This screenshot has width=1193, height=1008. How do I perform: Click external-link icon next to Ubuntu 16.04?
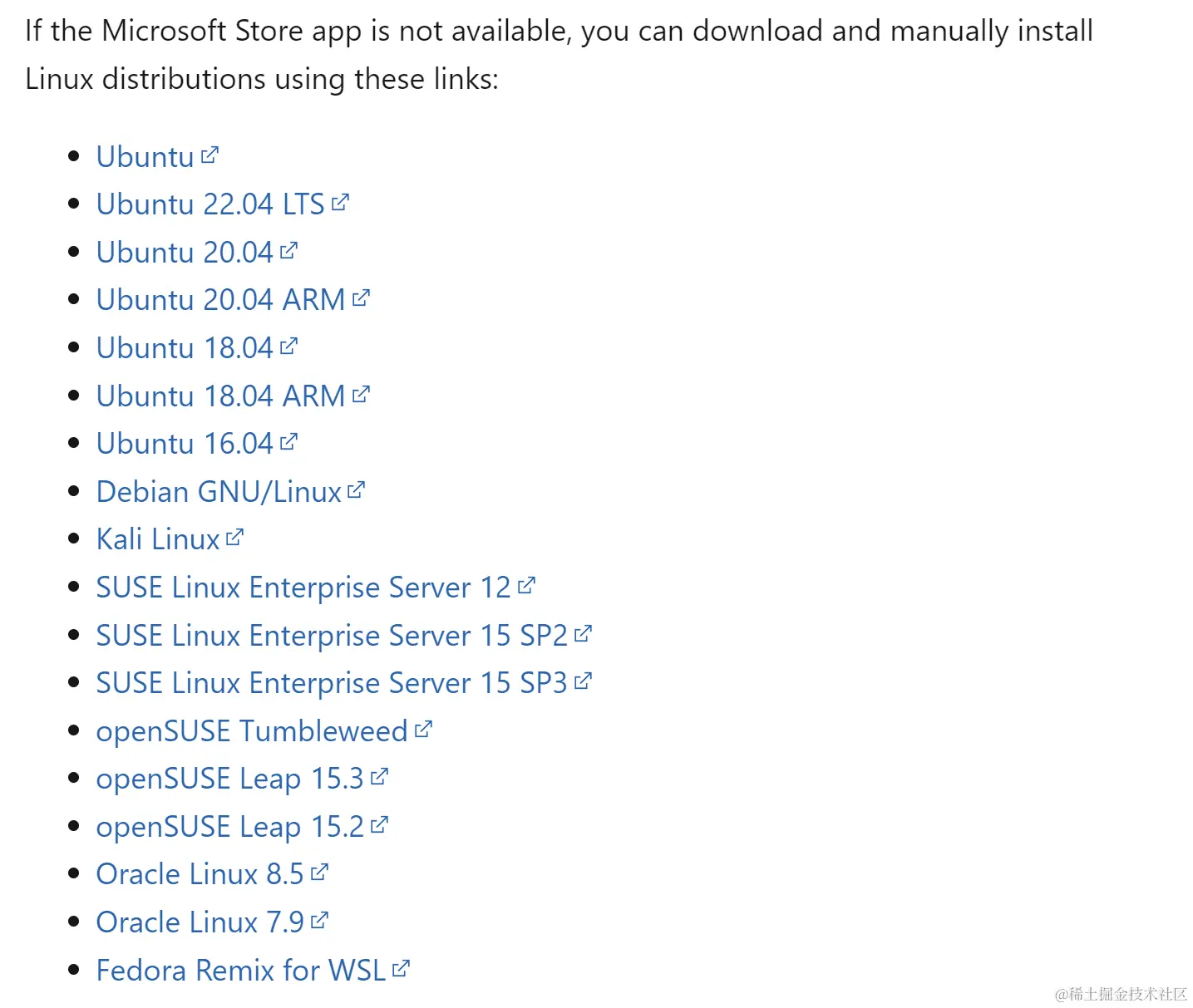point(288,441)
